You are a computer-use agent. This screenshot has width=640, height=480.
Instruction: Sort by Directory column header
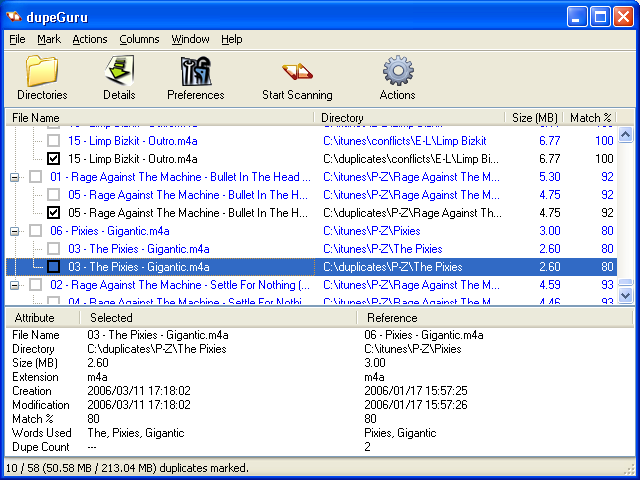click(x=410, y=118)
